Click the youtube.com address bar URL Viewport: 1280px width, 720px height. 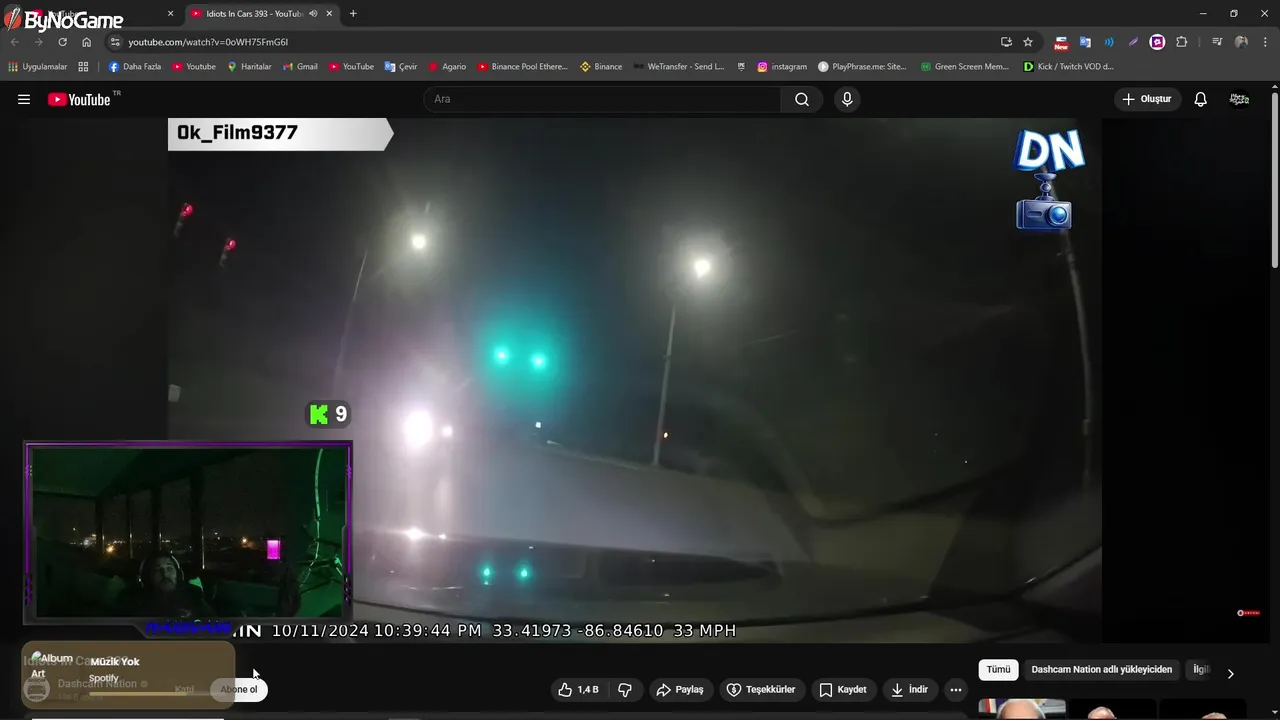(x=208, y=42)
